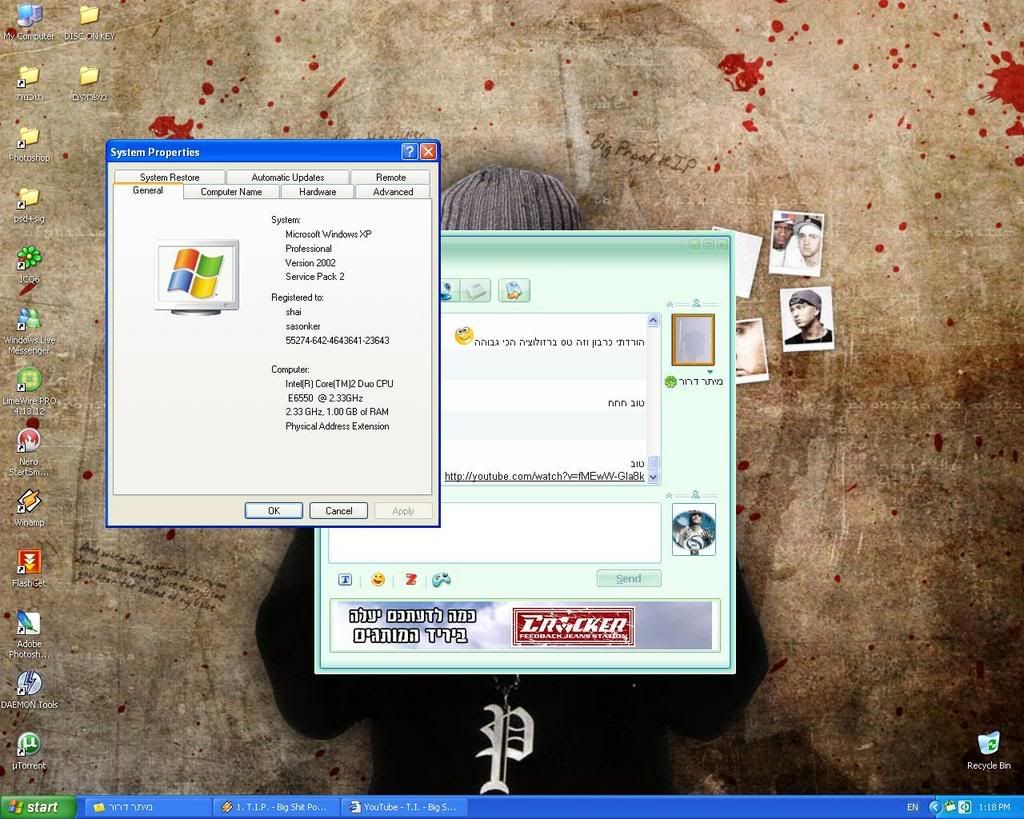Click the games controller icon in chat
The image size is (1024, 819).
[x=441, y=579]
